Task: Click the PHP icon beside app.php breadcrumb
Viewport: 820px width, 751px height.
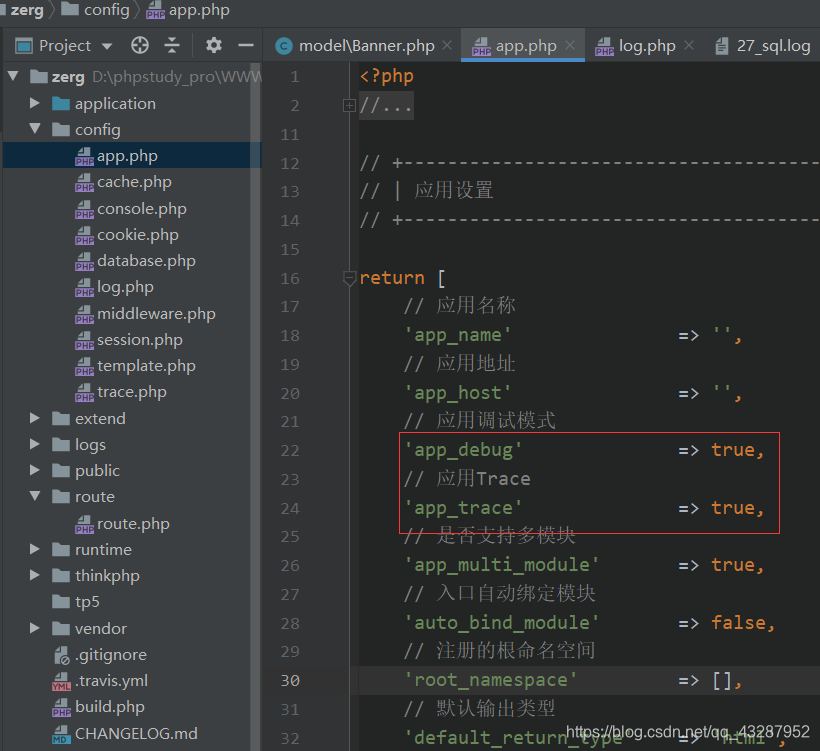Action: [155, 11]
